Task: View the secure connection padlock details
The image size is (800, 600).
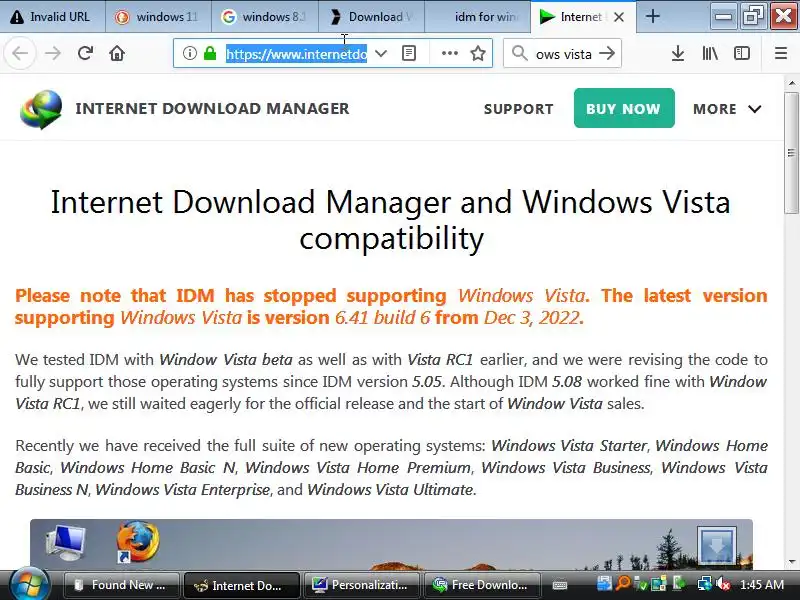Action: point(210,53)
